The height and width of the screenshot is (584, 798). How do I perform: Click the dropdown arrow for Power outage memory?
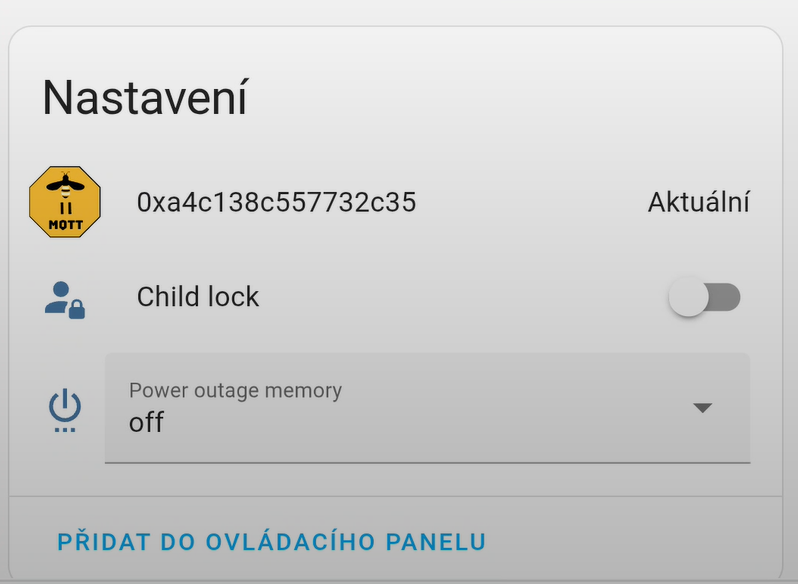click(702, 408)
